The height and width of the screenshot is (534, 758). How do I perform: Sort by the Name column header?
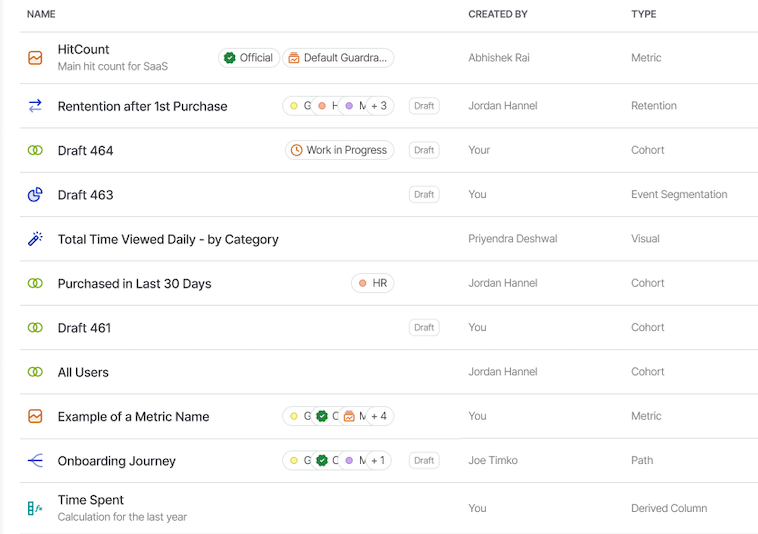tap(41, 14)
